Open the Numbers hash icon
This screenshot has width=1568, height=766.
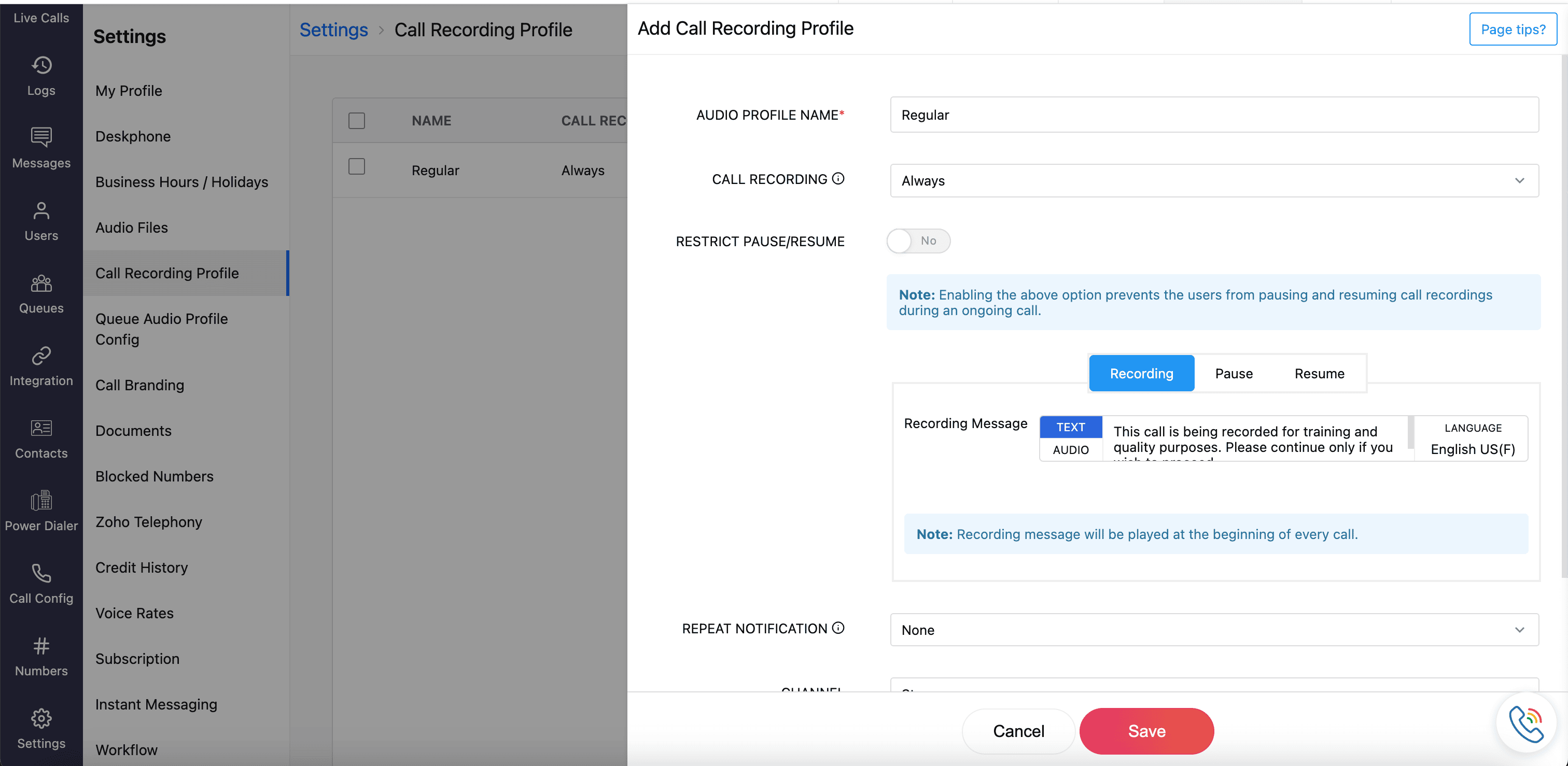(41, 646)
